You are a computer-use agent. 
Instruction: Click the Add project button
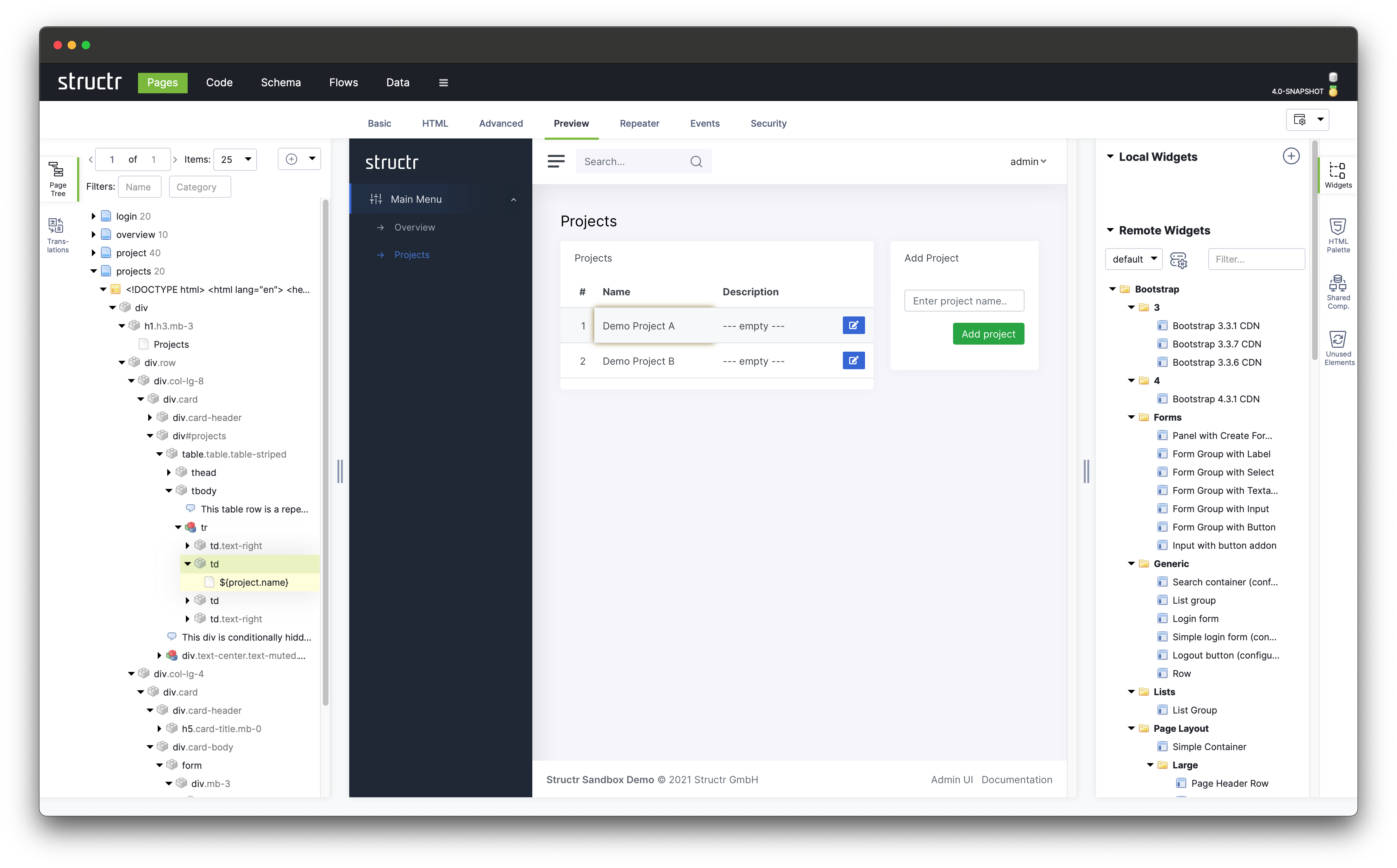[x=988, y=334]
